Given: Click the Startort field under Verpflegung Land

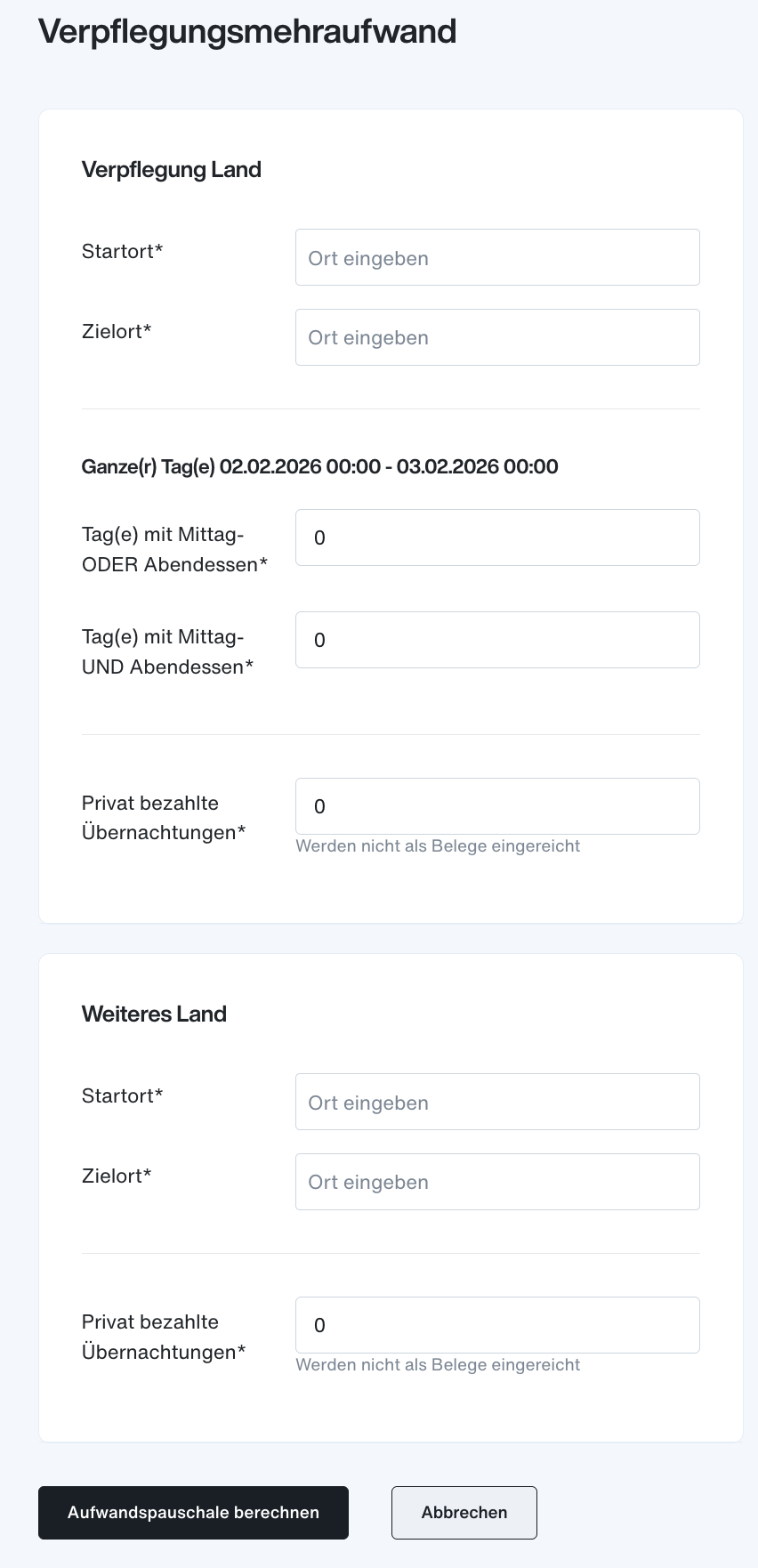Looking at the screenshot, I should [497, 257].
